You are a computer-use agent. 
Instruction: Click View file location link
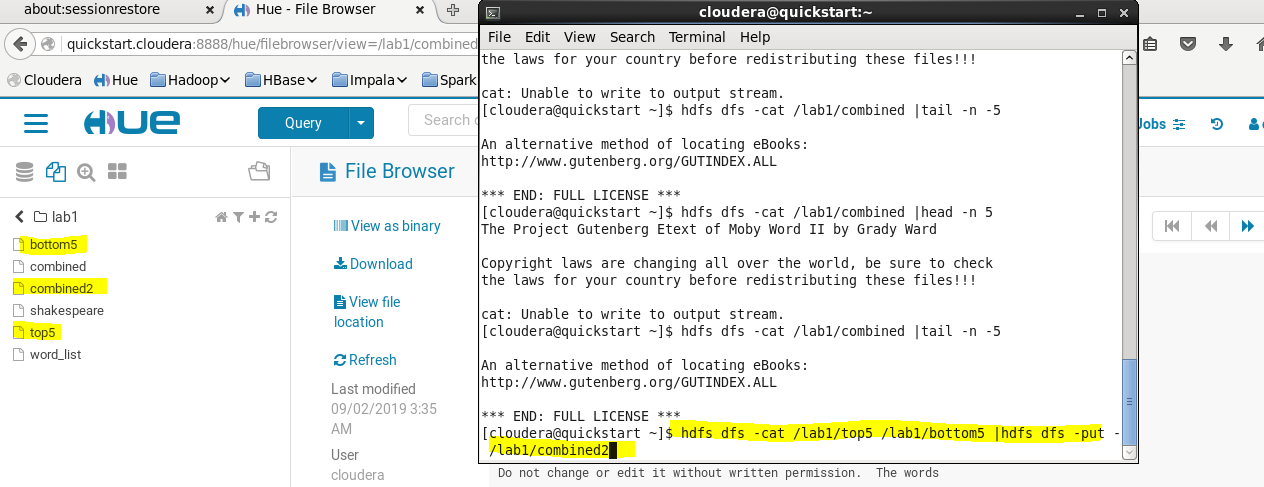[367, 312]
